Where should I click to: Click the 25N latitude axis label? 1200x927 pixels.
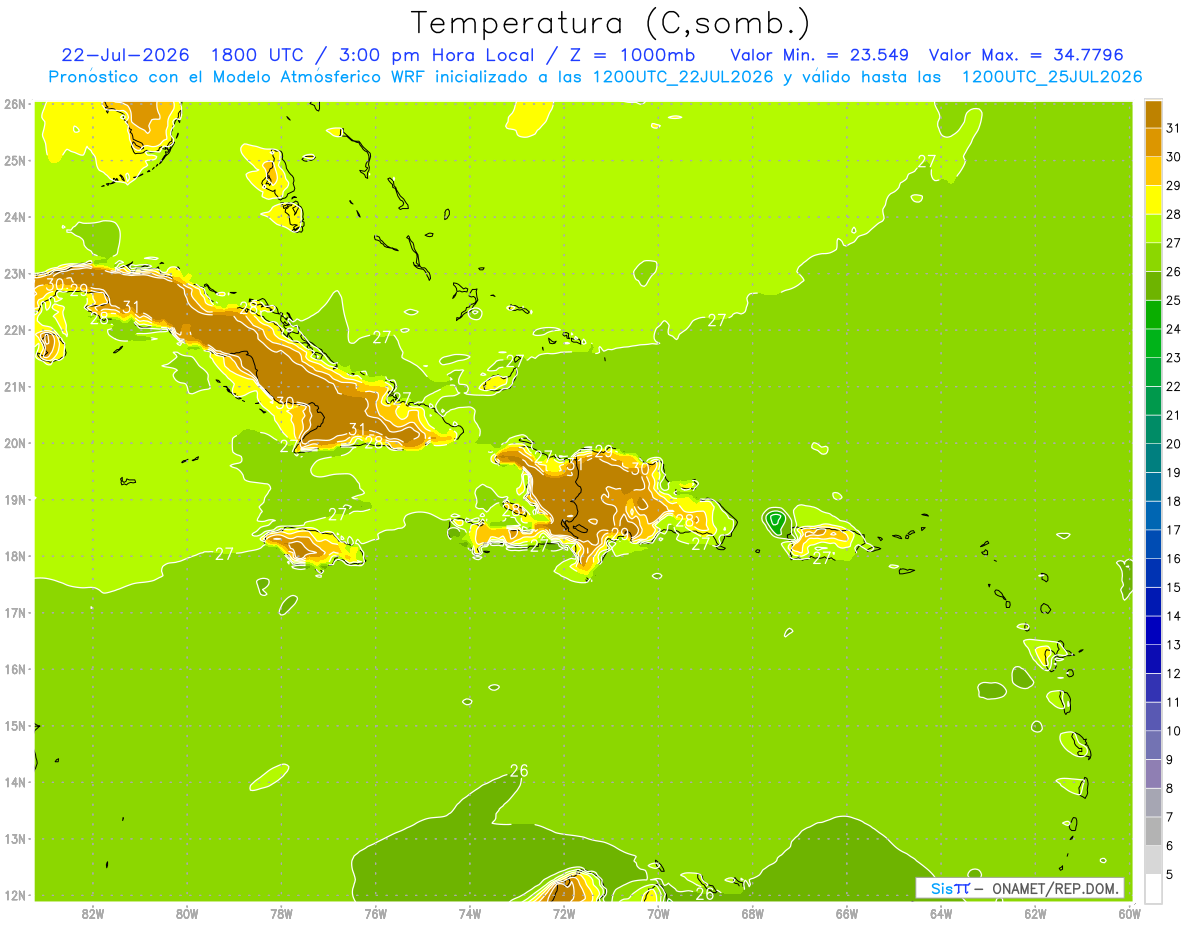pyautogui.click(x=15, y=160)
